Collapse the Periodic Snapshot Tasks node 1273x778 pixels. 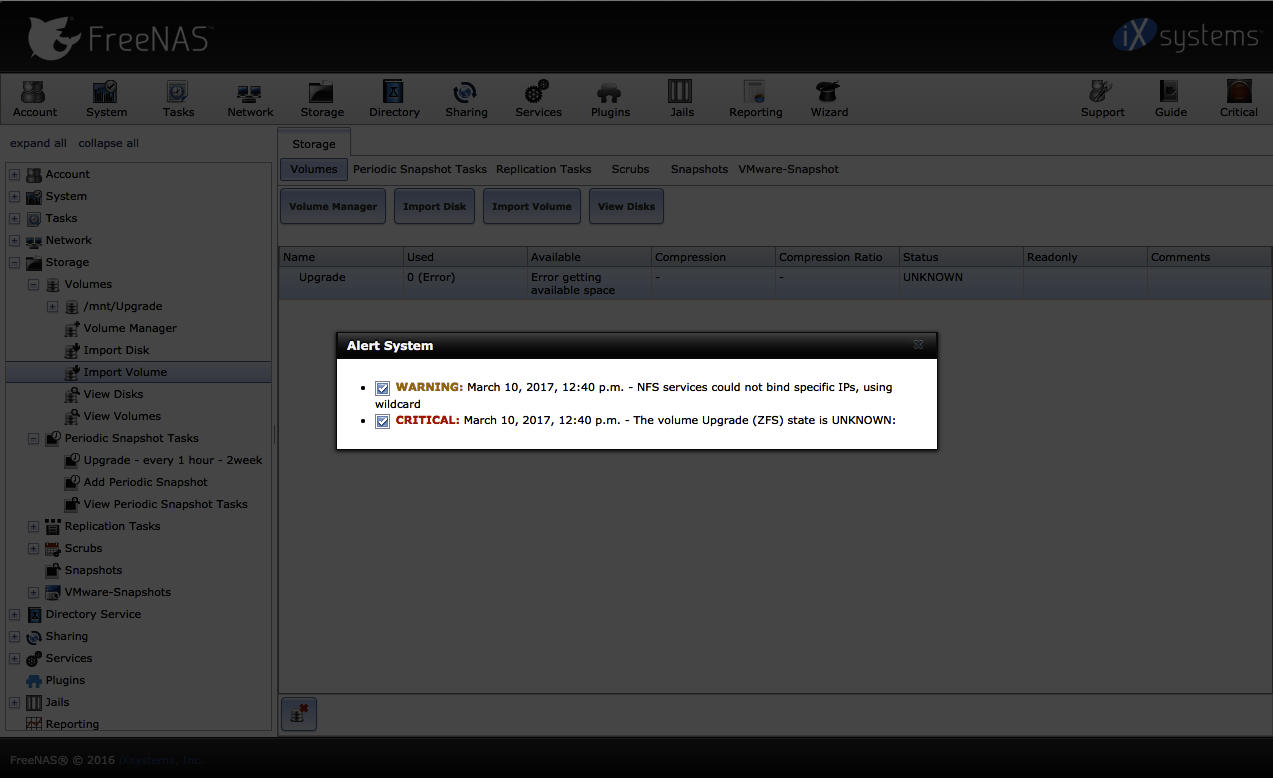[x=33, y=438]
